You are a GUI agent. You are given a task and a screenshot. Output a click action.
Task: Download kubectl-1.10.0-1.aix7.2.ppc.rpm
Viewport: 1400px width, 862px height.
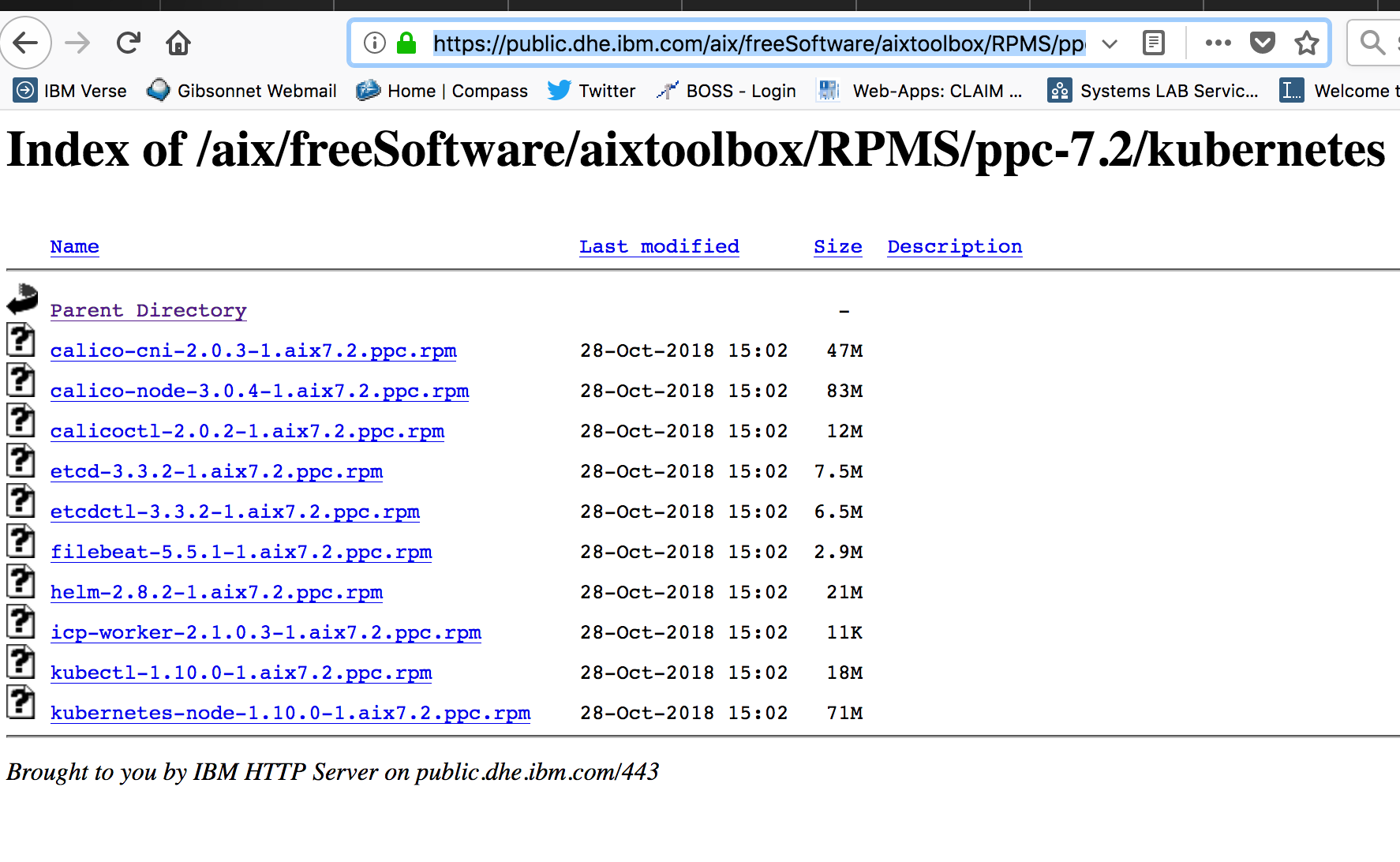pos(241,673)
